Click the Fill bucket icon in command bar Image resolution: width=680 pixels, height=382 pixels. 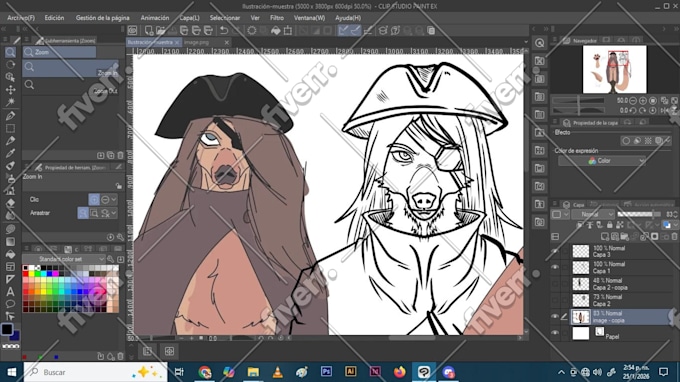(276, 30)
